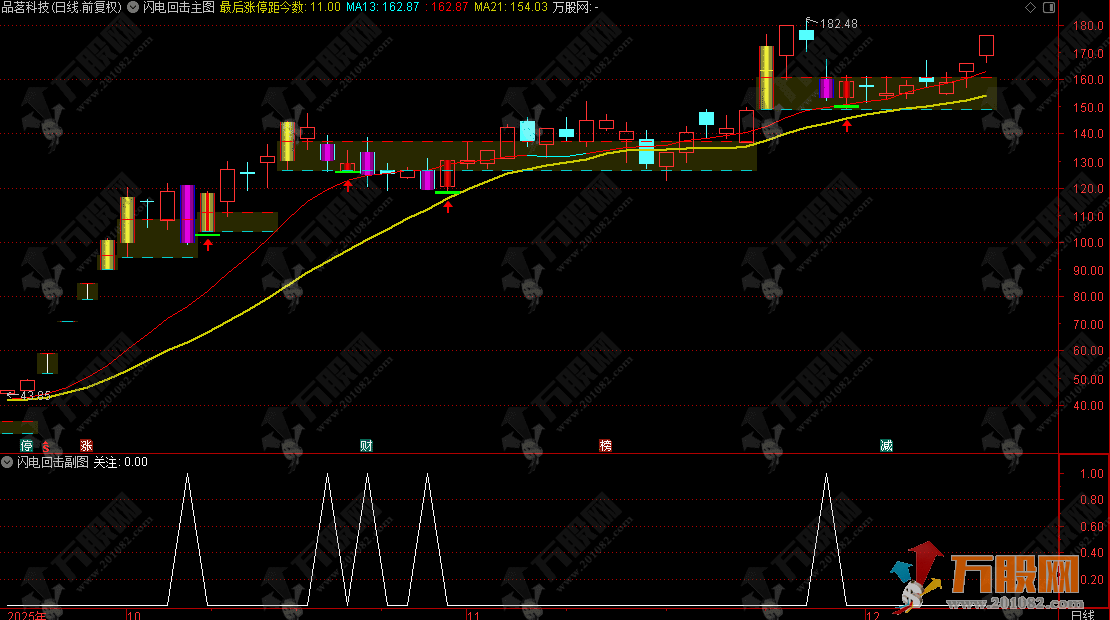
Task: Click the 停 suspension info marker
Action: click(x=27, y=445)
